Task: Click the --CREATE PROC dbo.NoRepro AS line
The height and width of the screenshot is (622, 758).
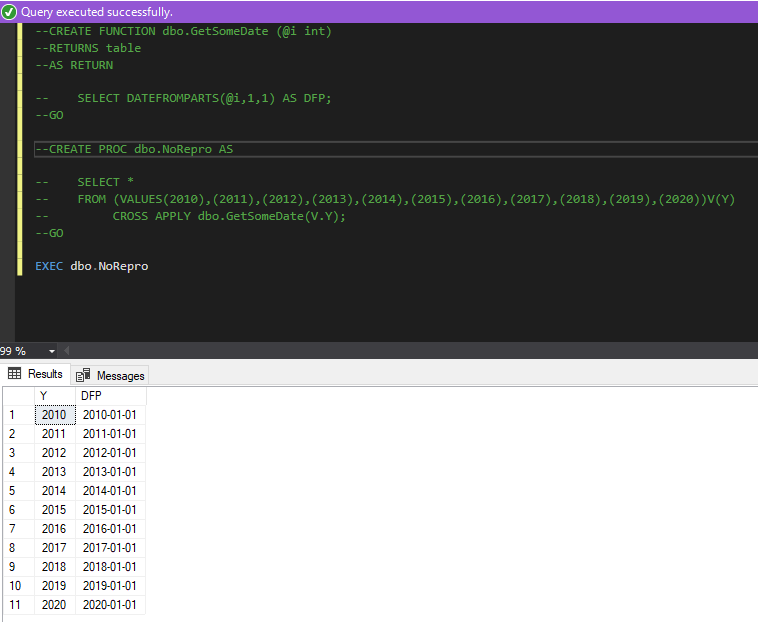Action: click(x=134, y=149)
